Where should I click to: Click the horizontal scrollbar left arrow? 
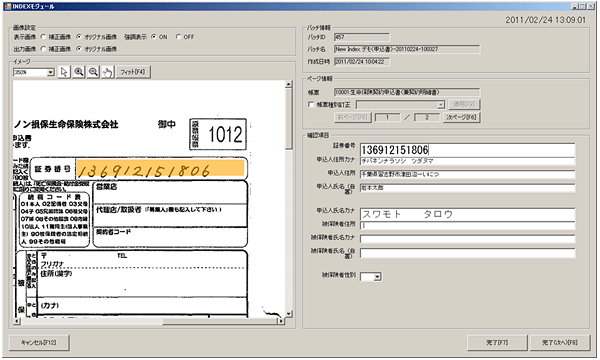tap(17, 321)
